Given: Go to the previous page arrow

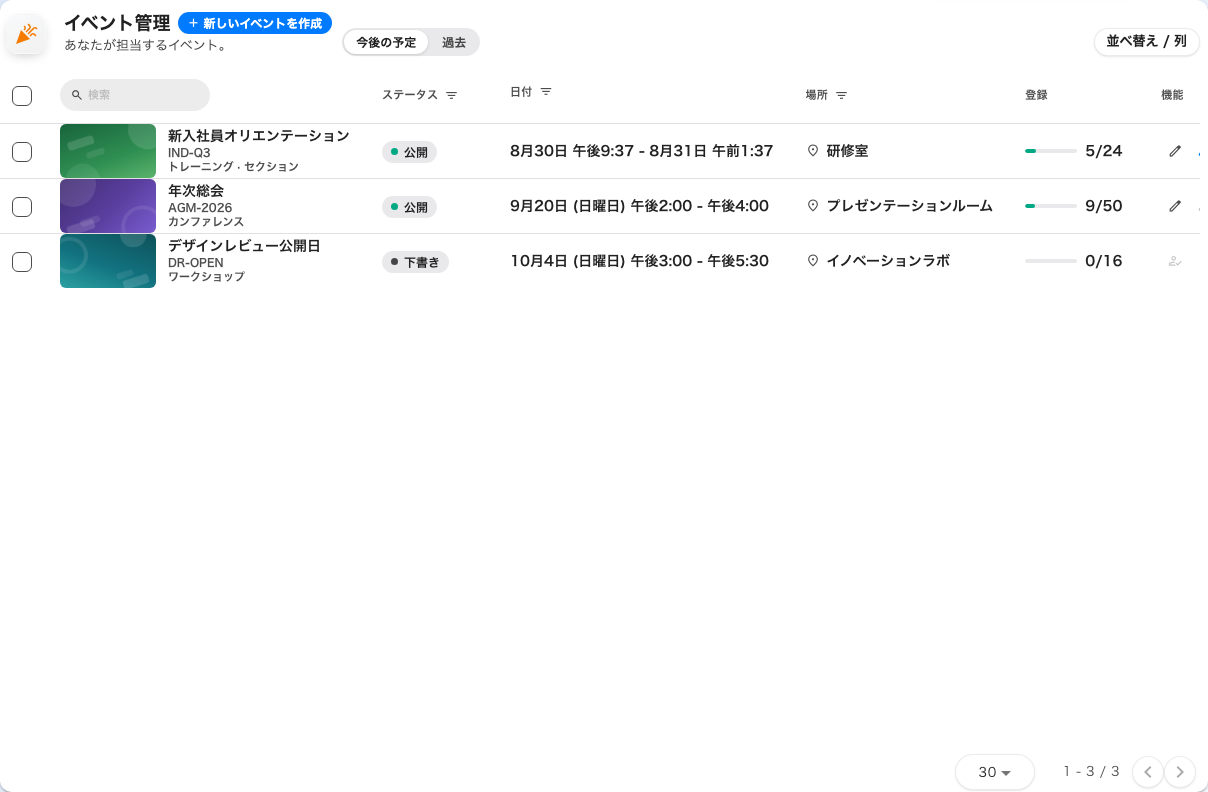Looking at the screenshot, I should pyautogui.click(x=1148, y=772).
